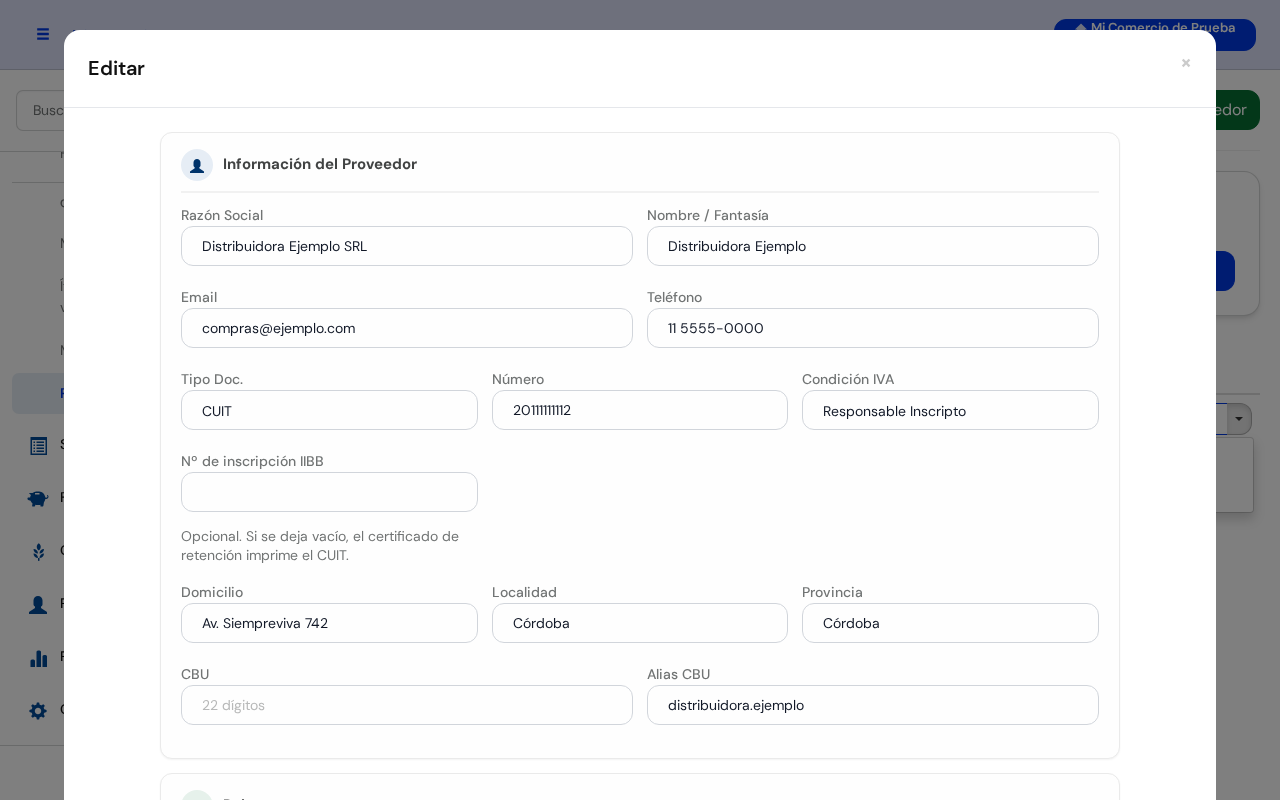
Task: Click the Provincia input field
Action: point(950,623)
